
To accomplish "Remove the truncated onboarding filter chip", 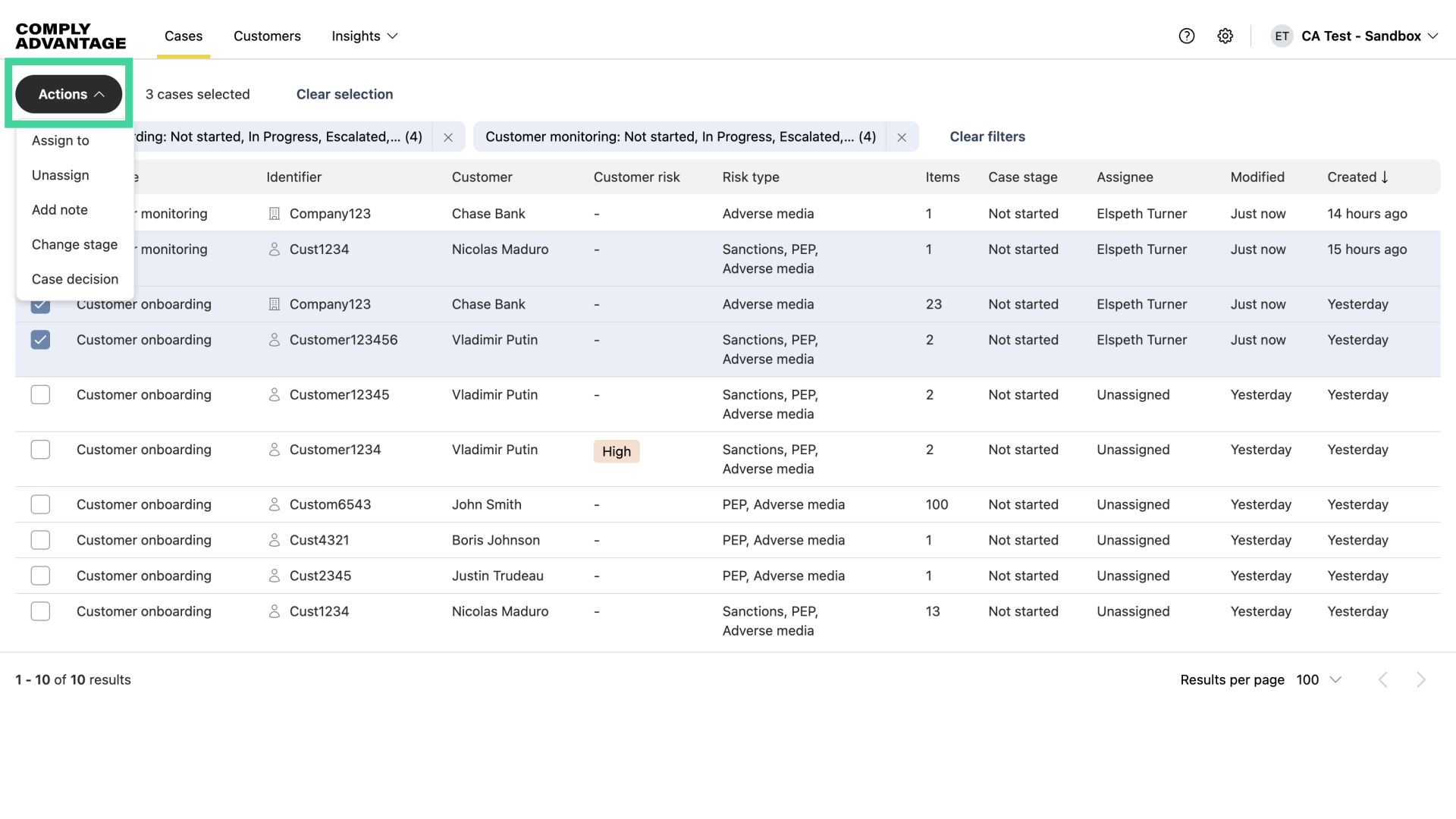I will coord(448,137).
